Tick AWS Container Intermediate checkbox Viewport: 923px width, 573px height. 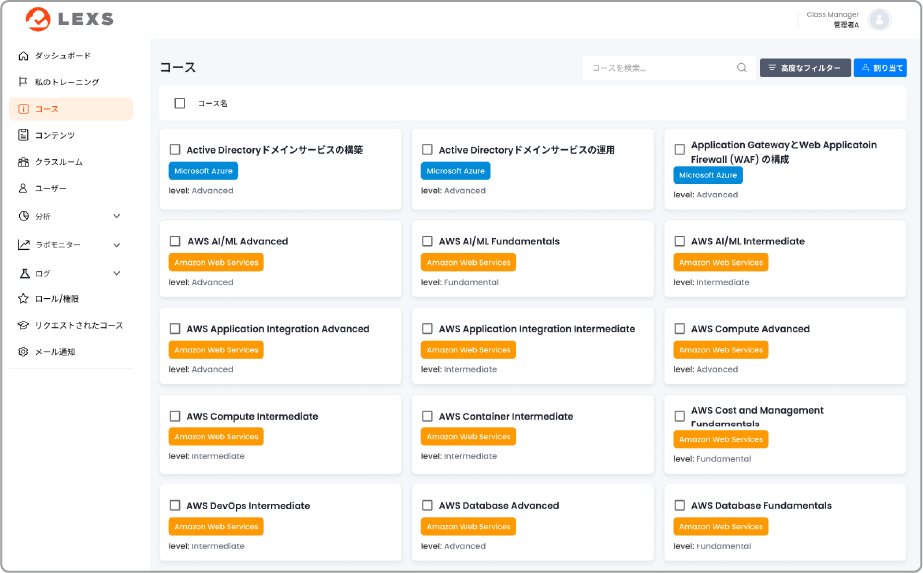click(x=427, y=416)
